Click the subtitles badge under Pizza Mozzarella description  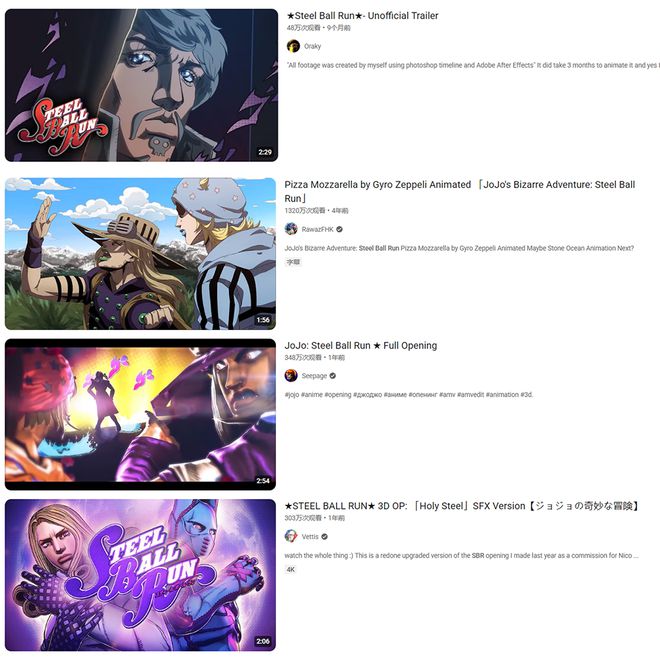pos(293,262)
